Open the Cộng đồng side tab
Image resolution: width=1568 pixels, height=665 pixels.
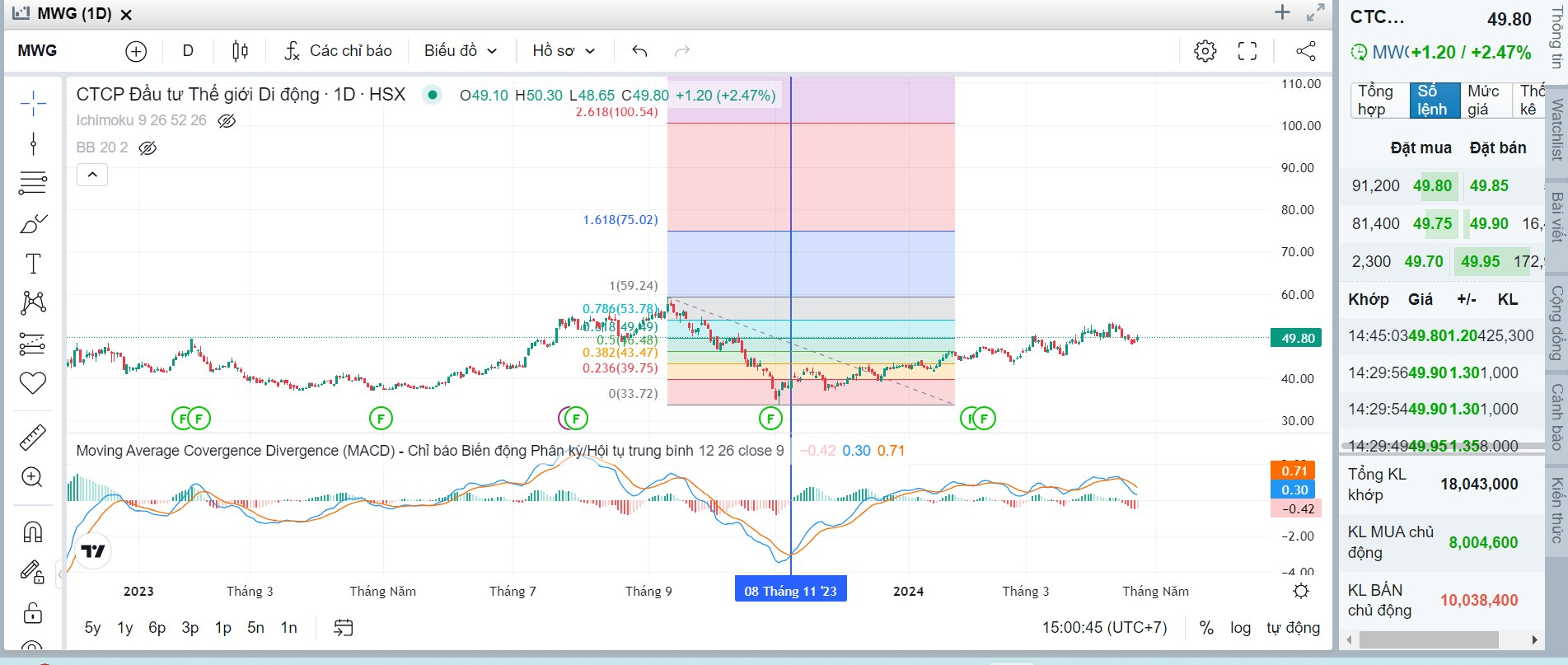1556,322
